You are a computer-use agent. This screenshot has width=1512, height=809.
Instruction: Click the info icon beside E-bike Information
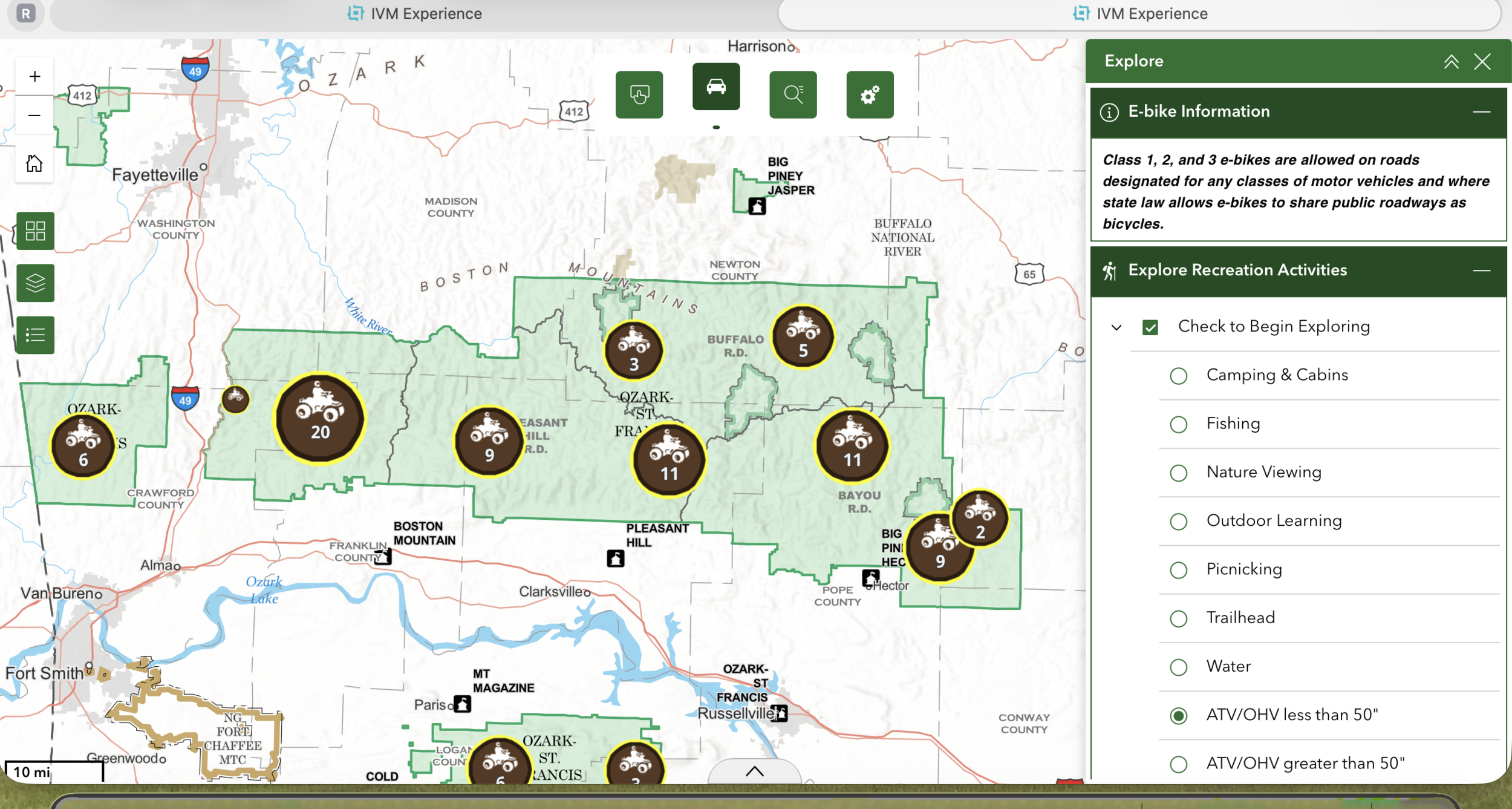(x=1110, y=111)
